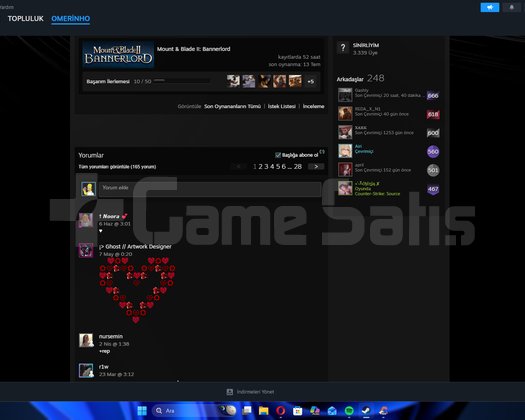Jump to comments page 28

pyautogui.click(x=298, y=166)
